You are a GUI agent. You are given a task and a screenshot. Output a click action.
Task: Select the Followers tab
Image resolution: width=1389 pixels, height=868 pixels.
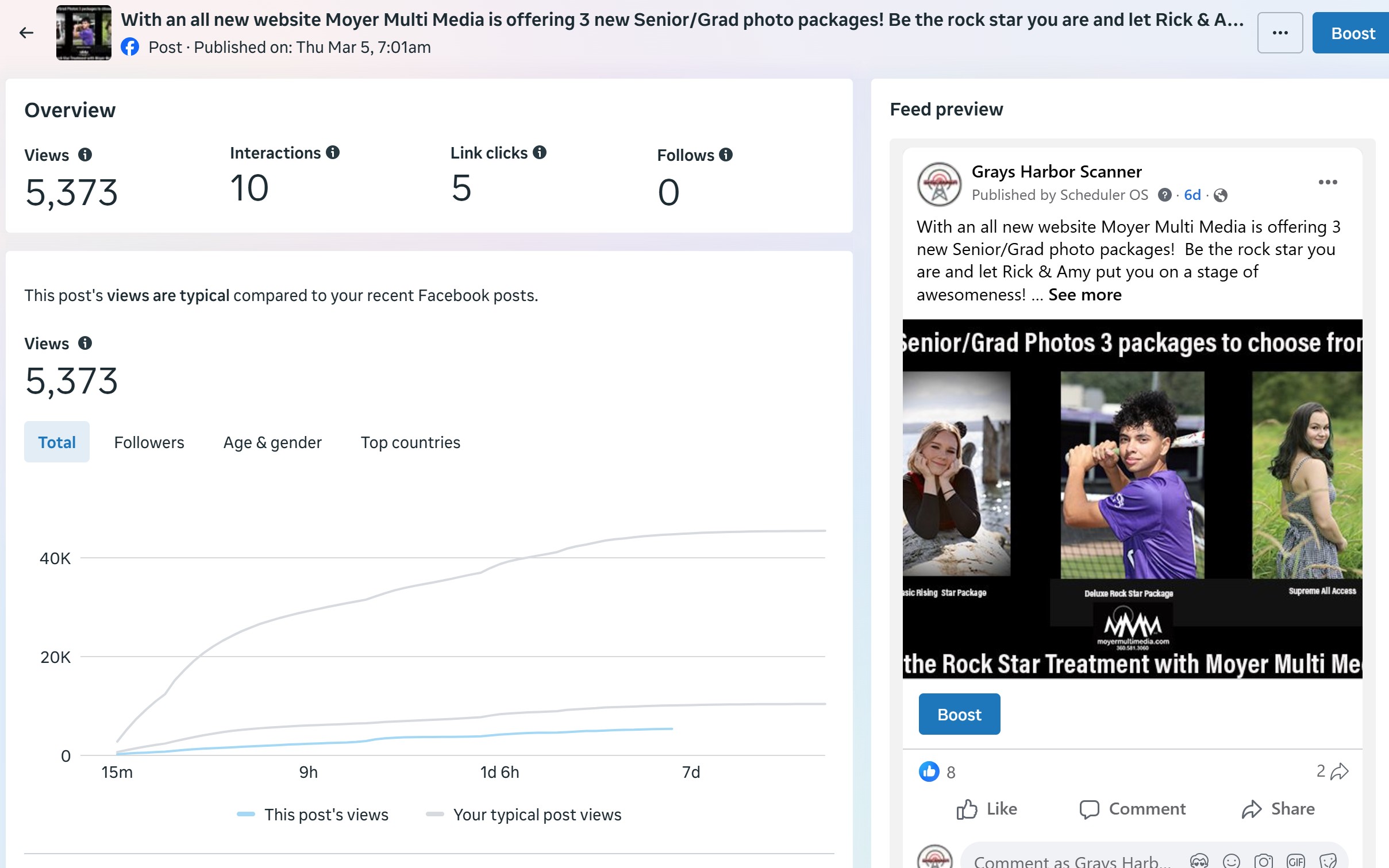pos(149,442)
